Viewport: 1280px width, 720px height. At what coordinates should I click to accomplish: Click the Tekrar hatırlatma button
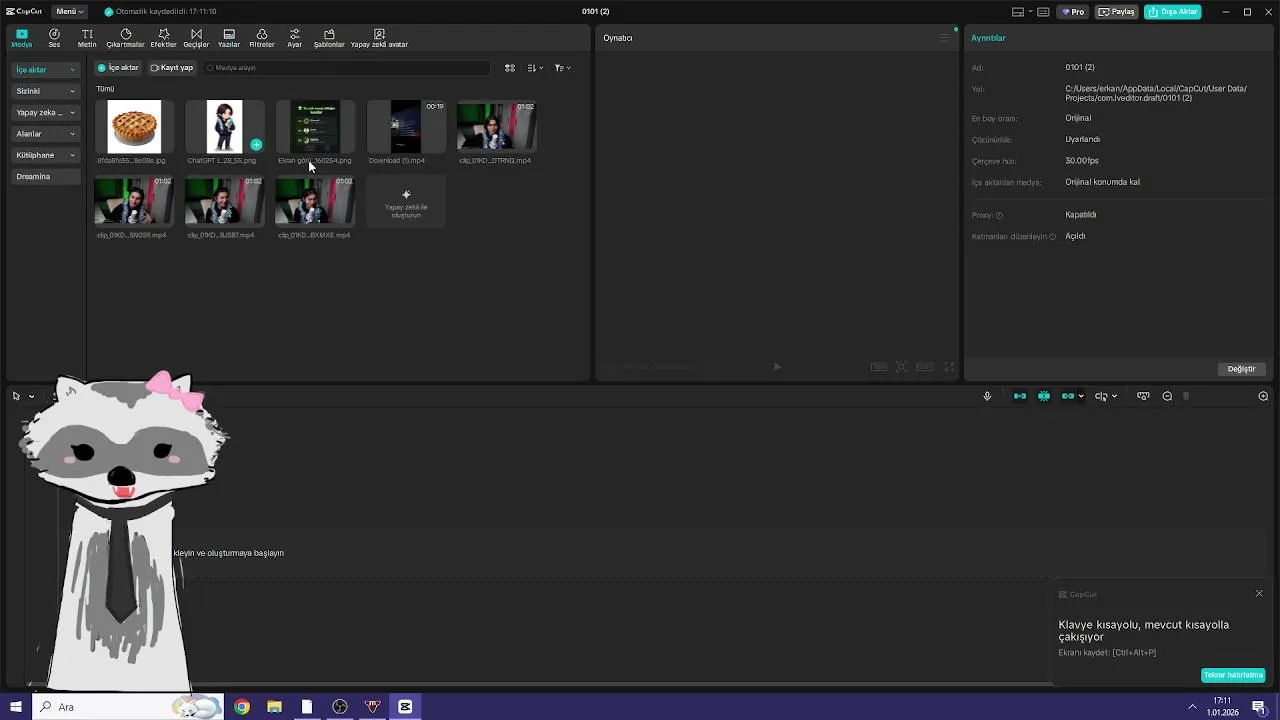click(x=1233, y=675)
